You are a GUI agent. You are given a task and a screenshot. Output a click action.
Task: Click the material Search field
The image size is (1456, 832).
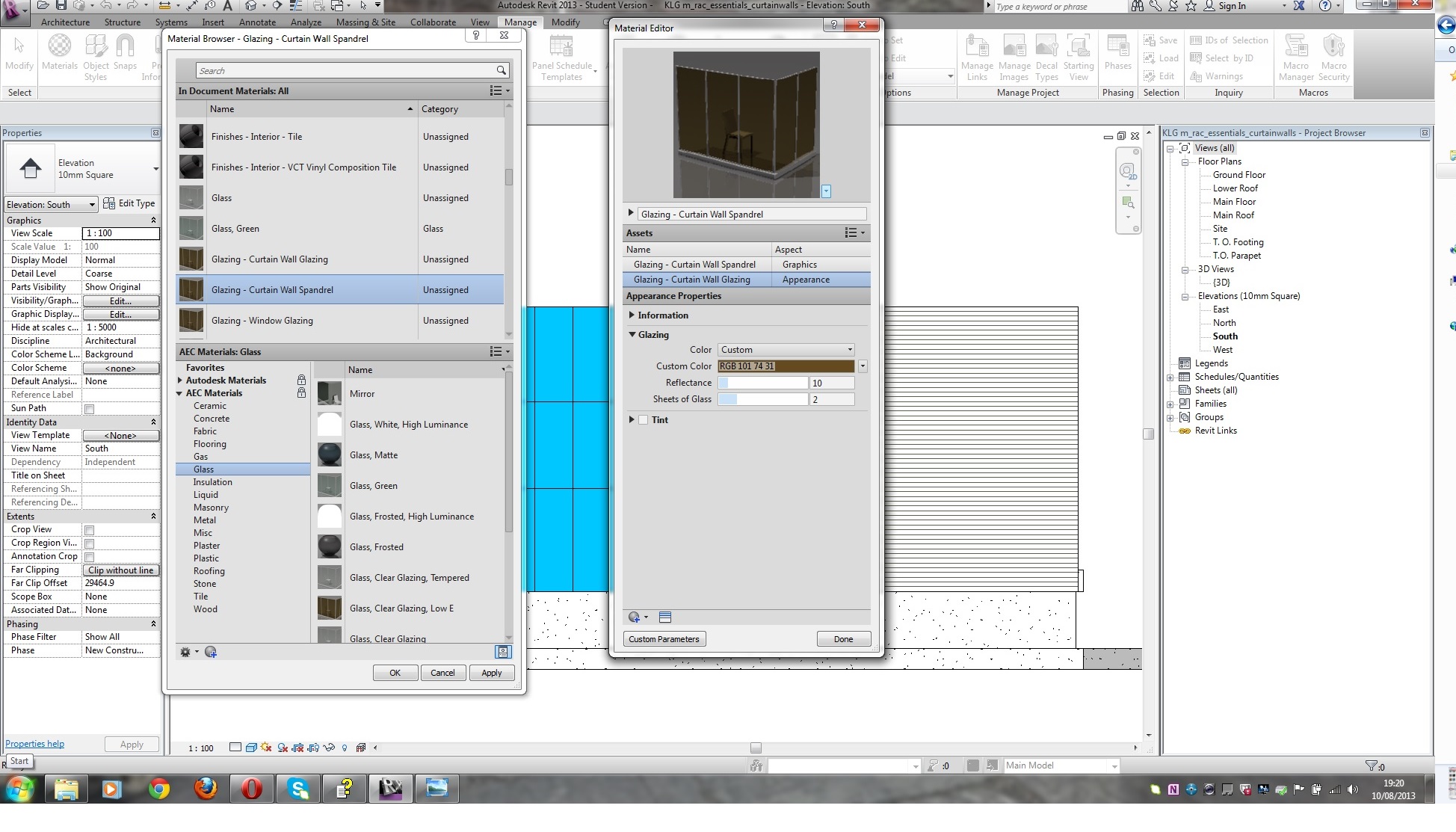tap(344, 70)
